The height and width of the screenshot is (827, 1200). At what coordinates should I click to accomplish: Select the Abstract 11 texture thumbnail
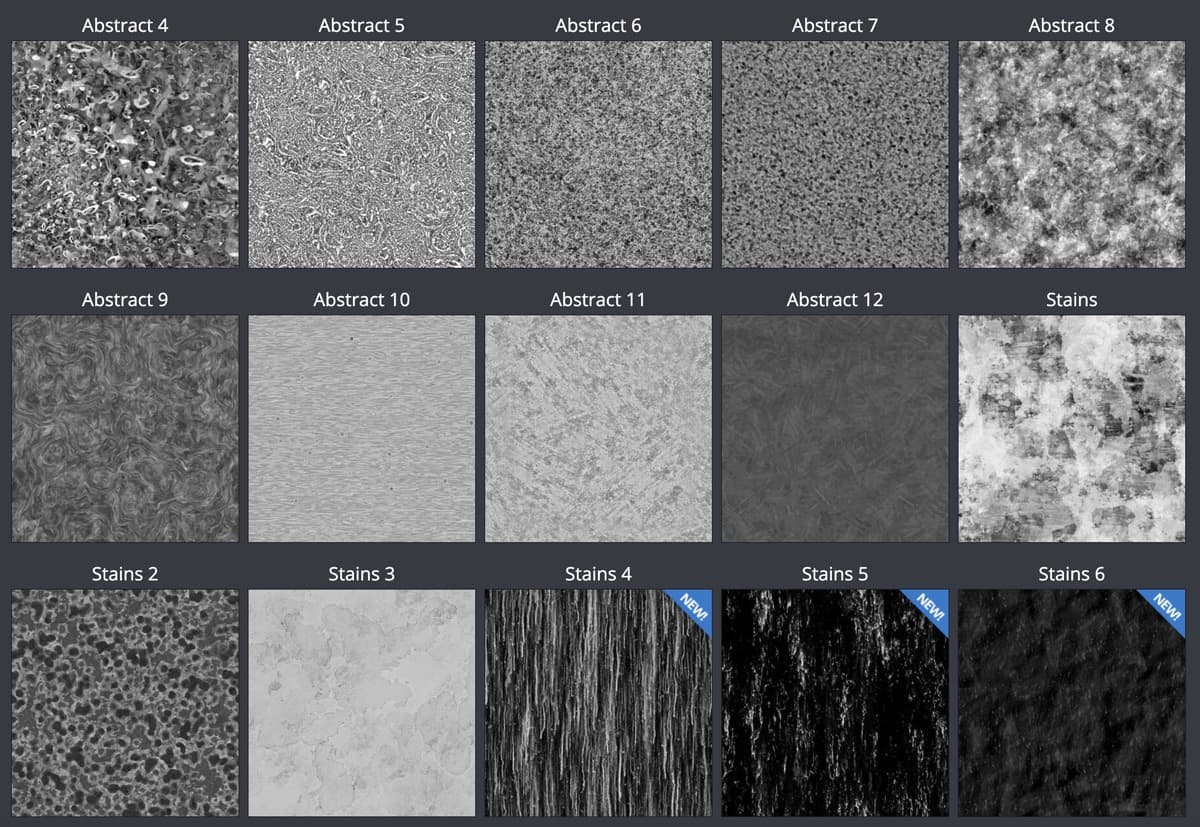click(598, 429)
